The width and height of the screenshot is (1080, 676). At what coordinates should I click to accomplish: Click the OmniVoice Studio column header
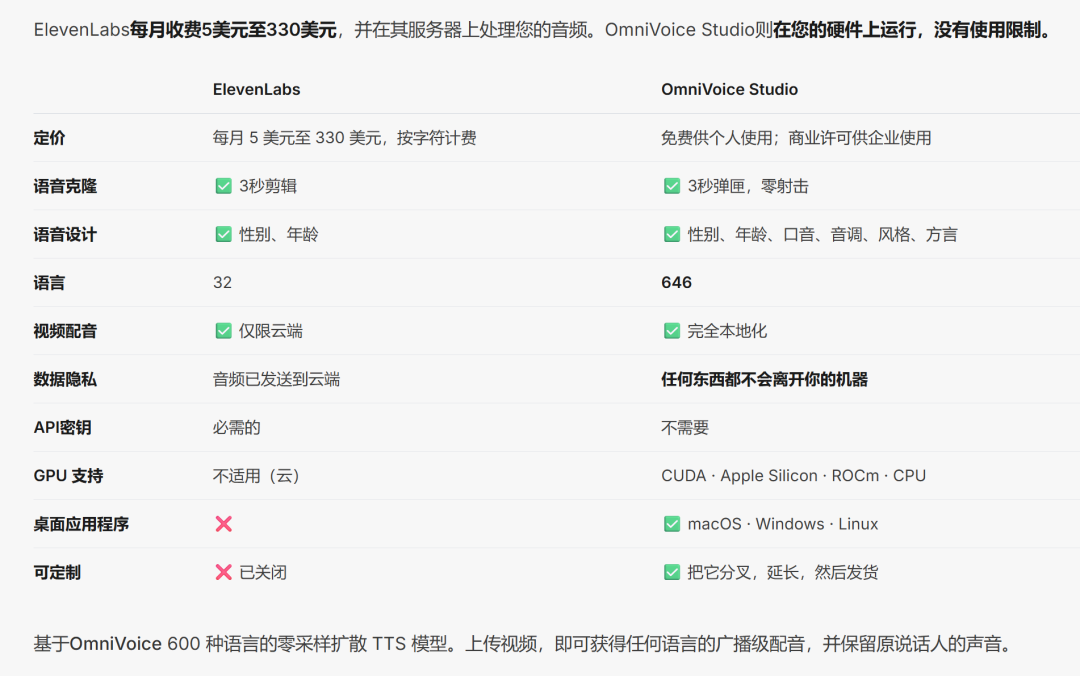[x=729, y=90]
